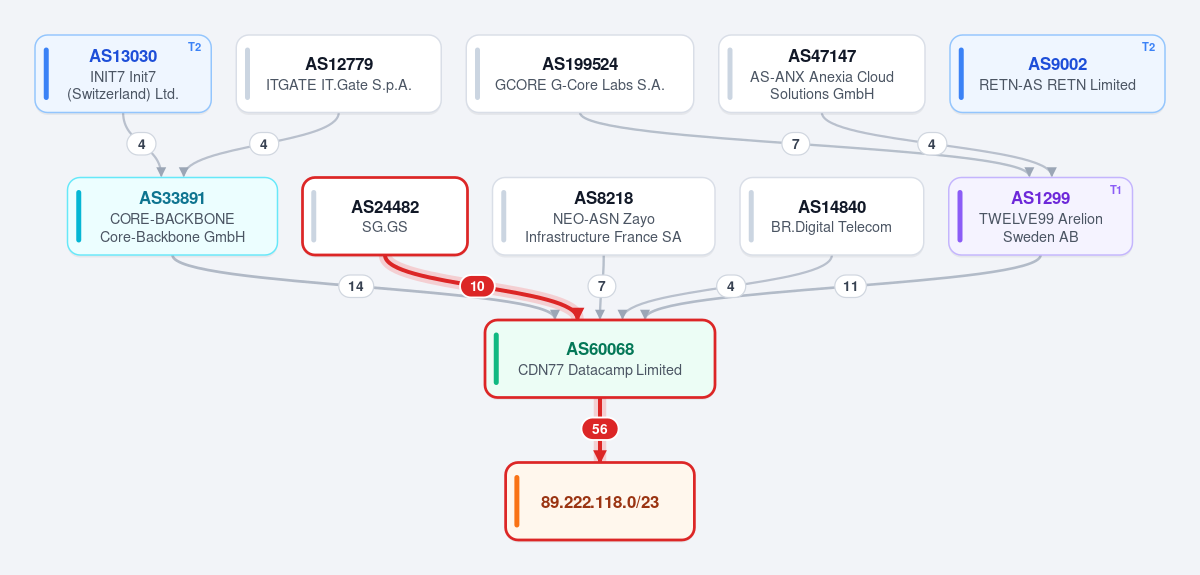Click the edge label 7 below AS8218
This screenshot has width=1200, height=575.
[601, 286]
